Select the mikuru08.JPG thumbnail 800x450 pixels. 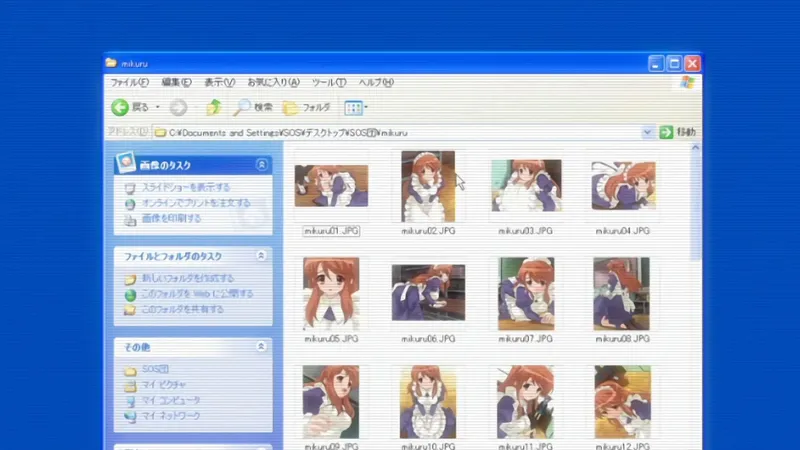tap(621, 293)
